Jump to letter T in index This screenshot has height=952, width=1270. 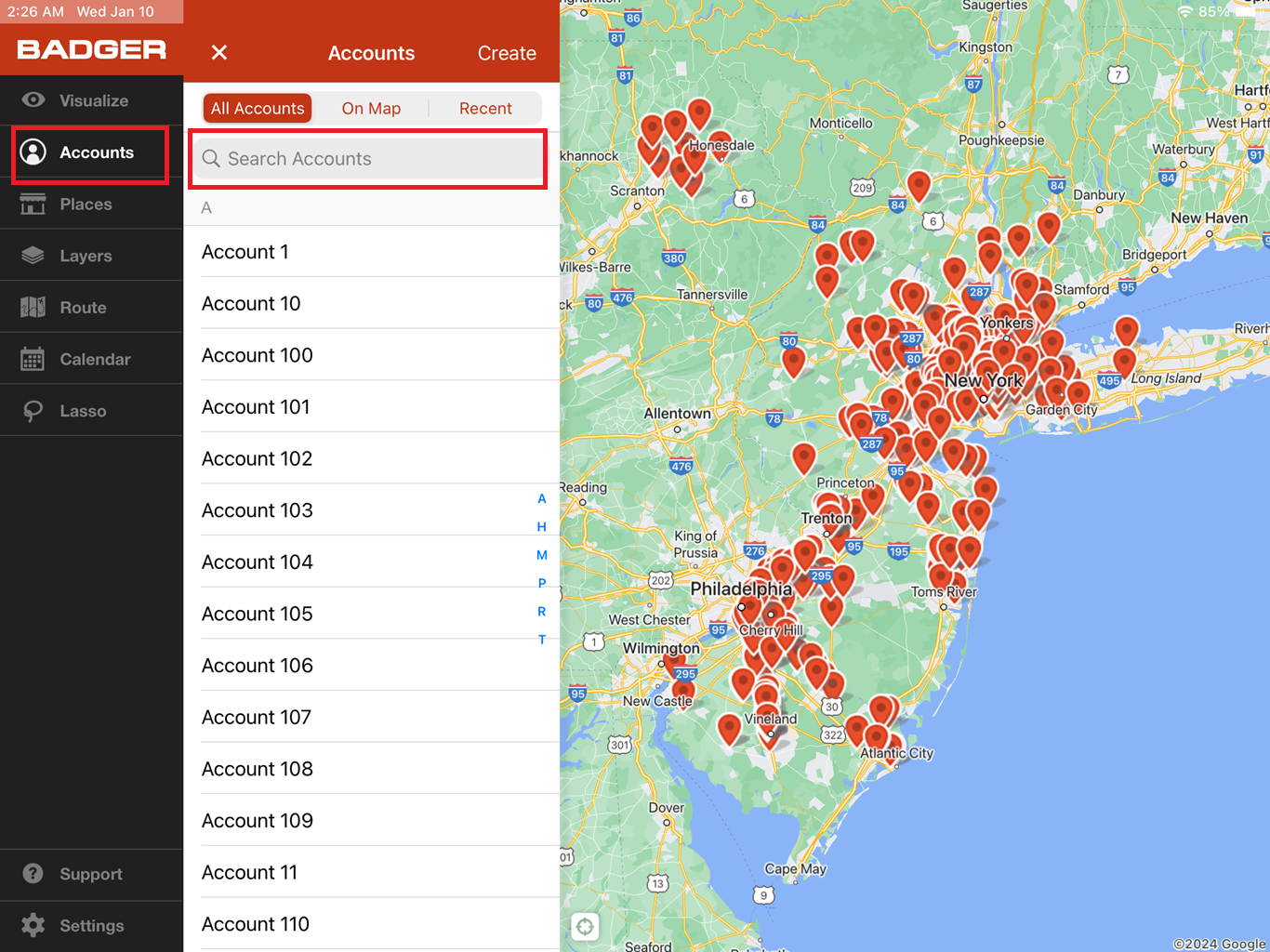click(x=542, y=640)
